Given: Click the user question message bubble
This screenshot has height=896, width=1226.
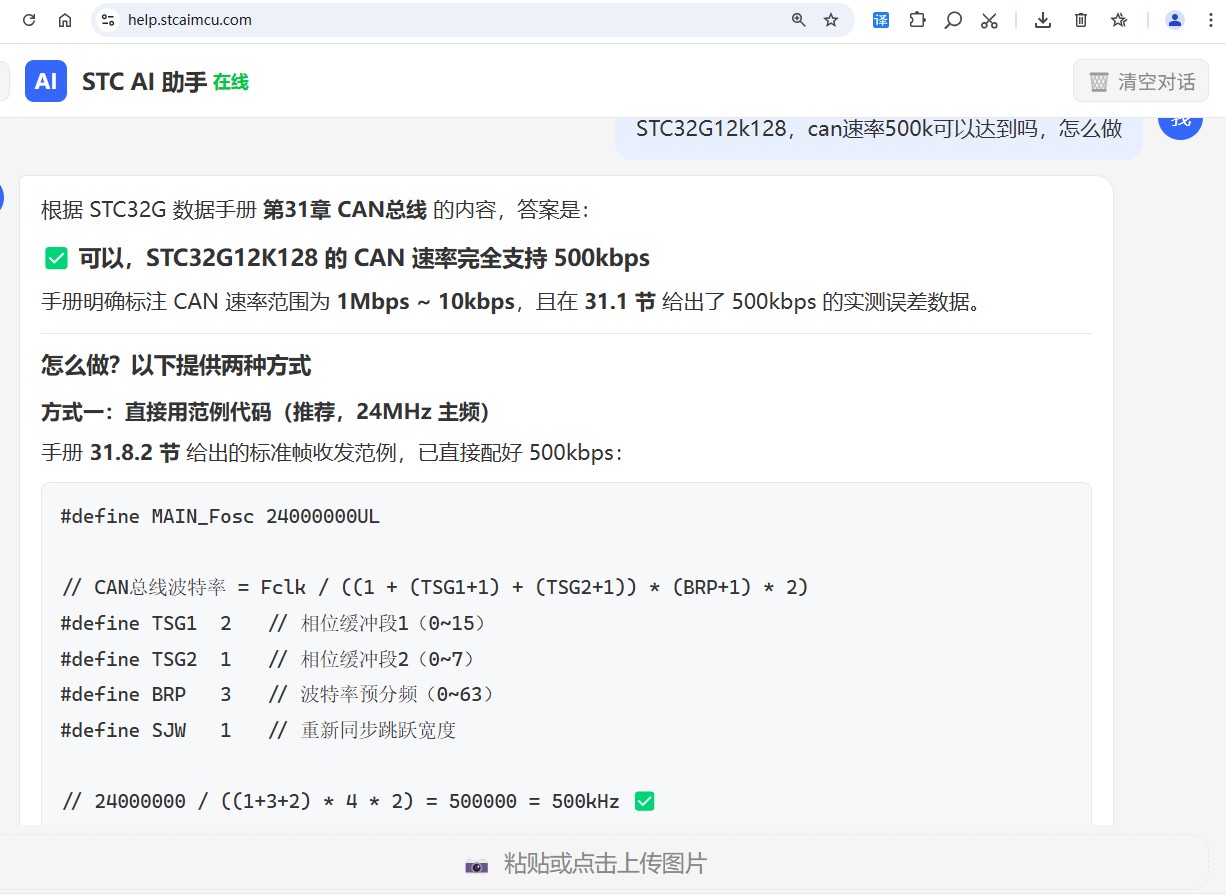Looking at the screenshot, I should pos(879,137).
